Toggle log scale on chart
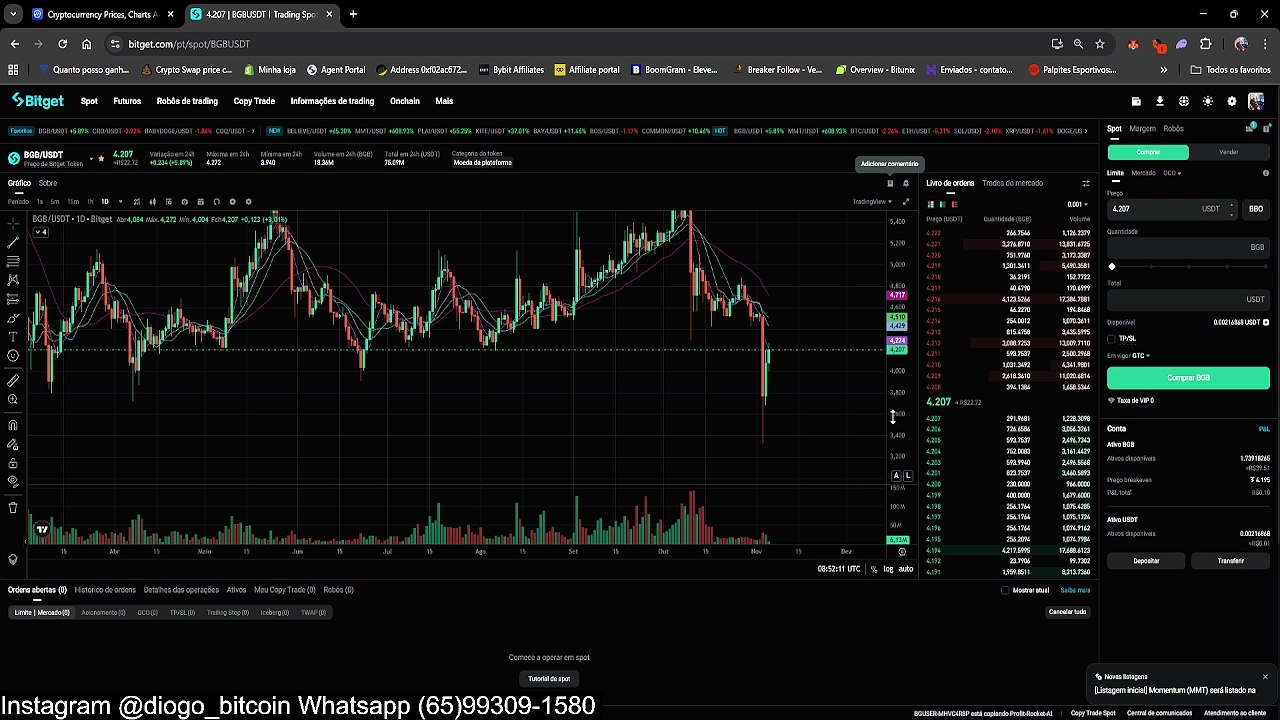Screen dimensions: 1280x720 (888, 569)
